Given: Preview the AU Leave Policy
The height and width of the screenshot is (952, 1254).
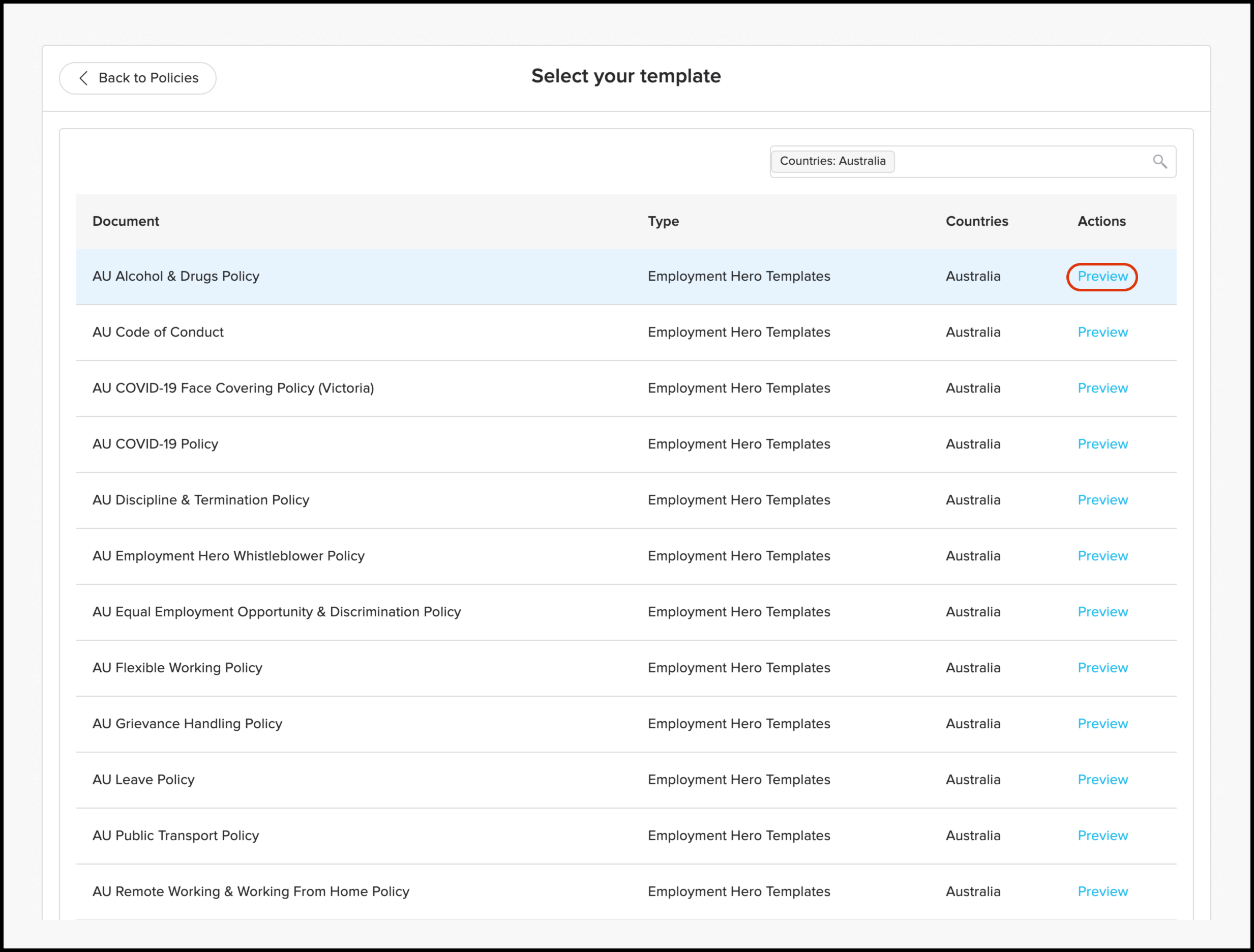Looking at the screenshot, I should click(x=1102, y=780).
